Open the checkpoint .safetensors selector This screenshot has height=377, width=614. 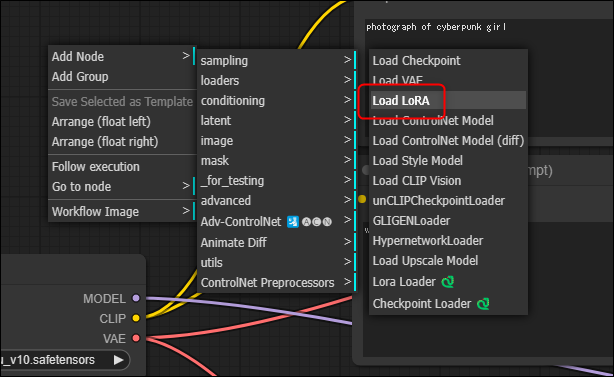point(64,360)
